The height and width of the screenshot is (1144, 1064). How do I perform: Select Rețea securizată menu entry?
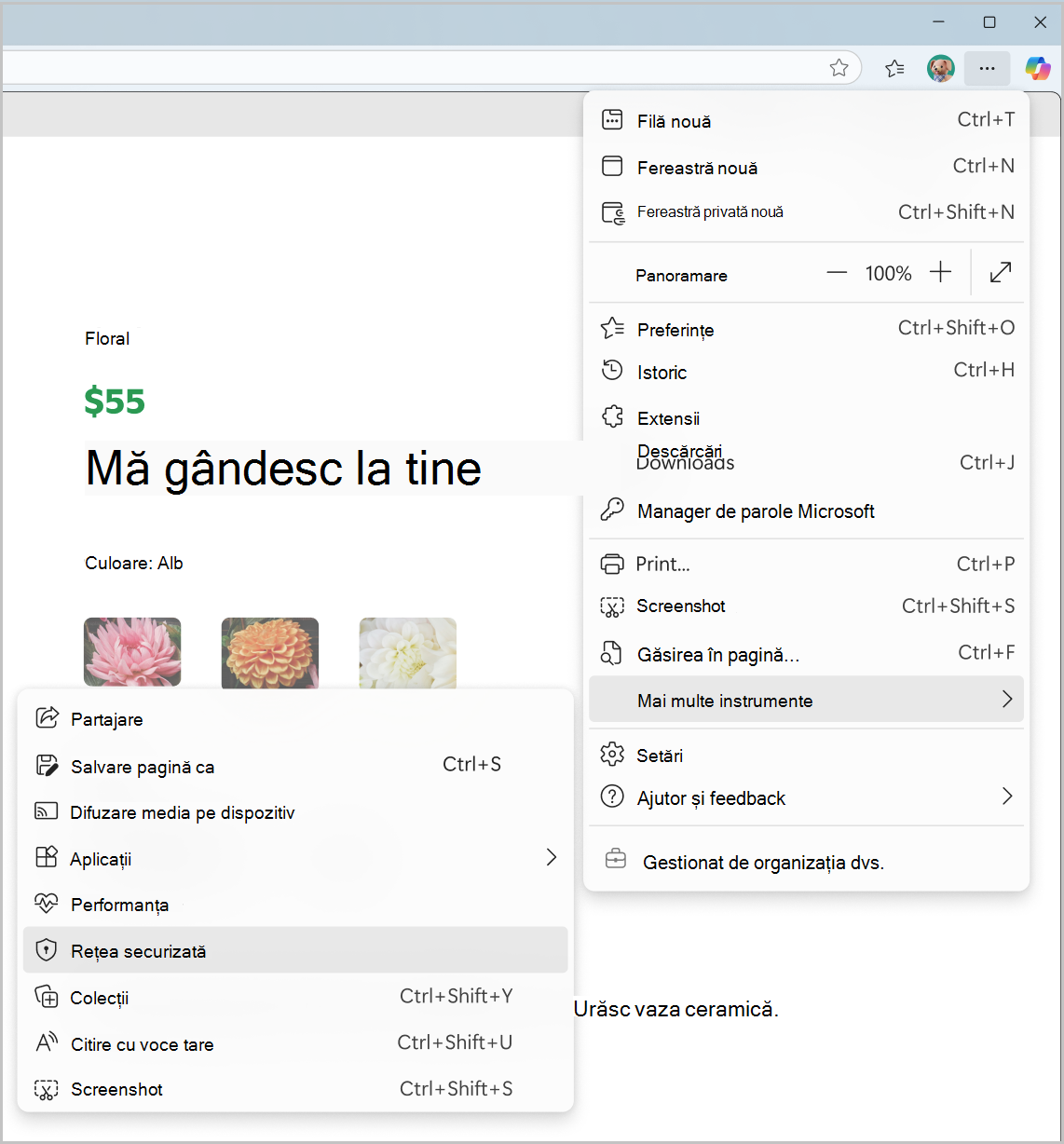[295, 950]
